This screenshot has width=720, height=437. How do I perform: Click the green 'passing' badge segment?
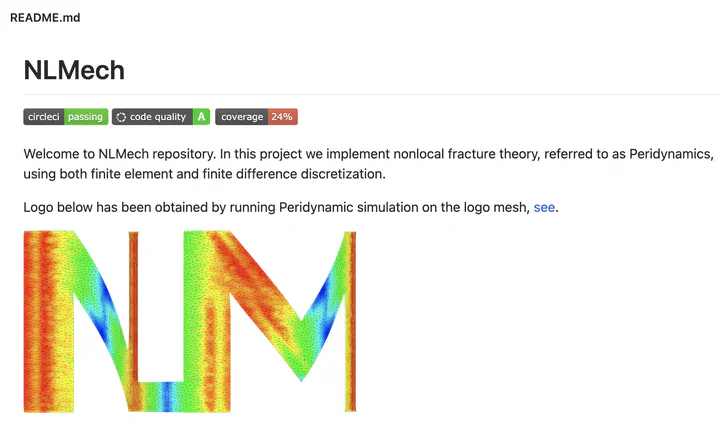(86, 117)
